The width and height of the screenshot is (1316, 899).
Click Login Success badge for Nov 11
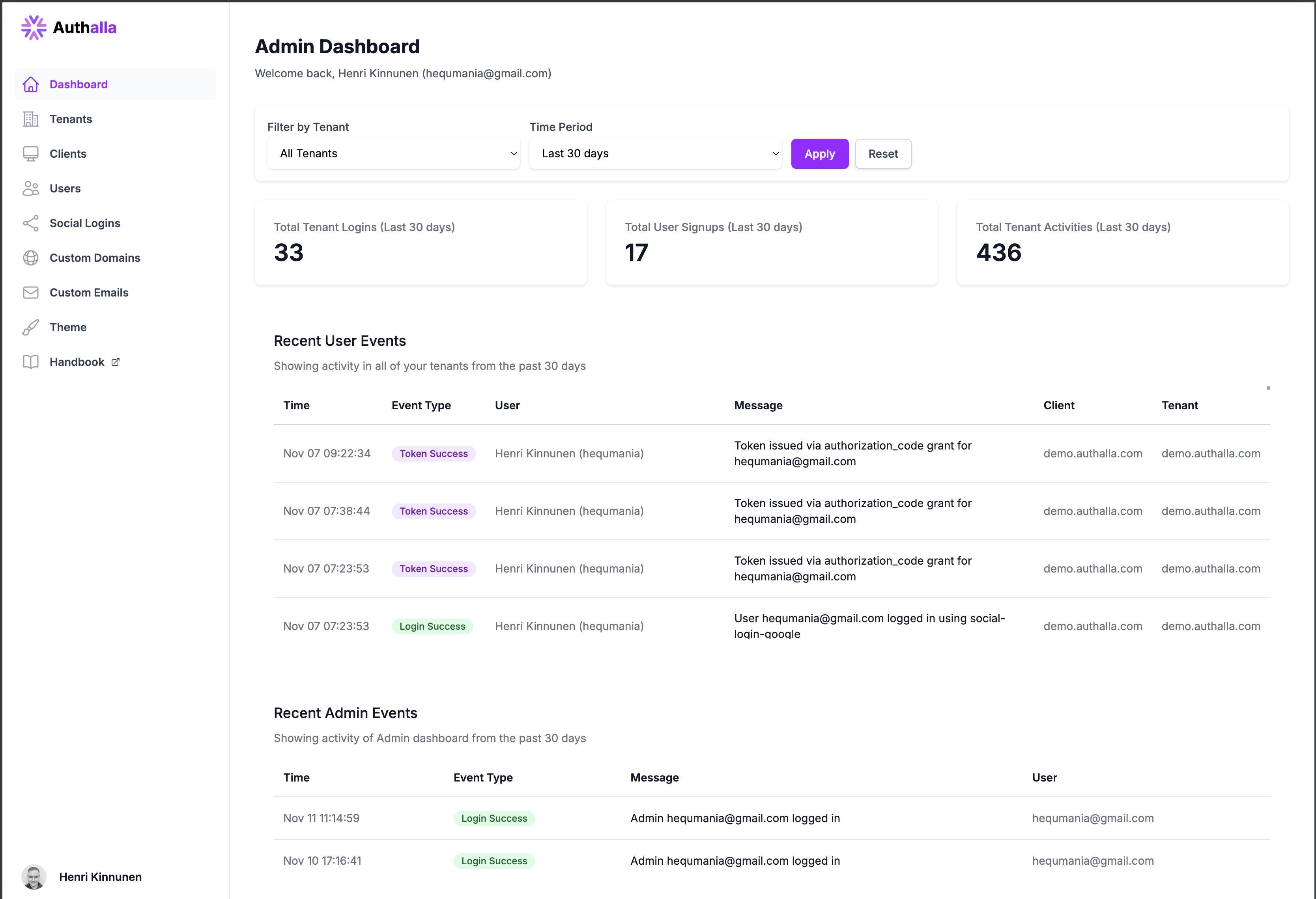(494, 818)
